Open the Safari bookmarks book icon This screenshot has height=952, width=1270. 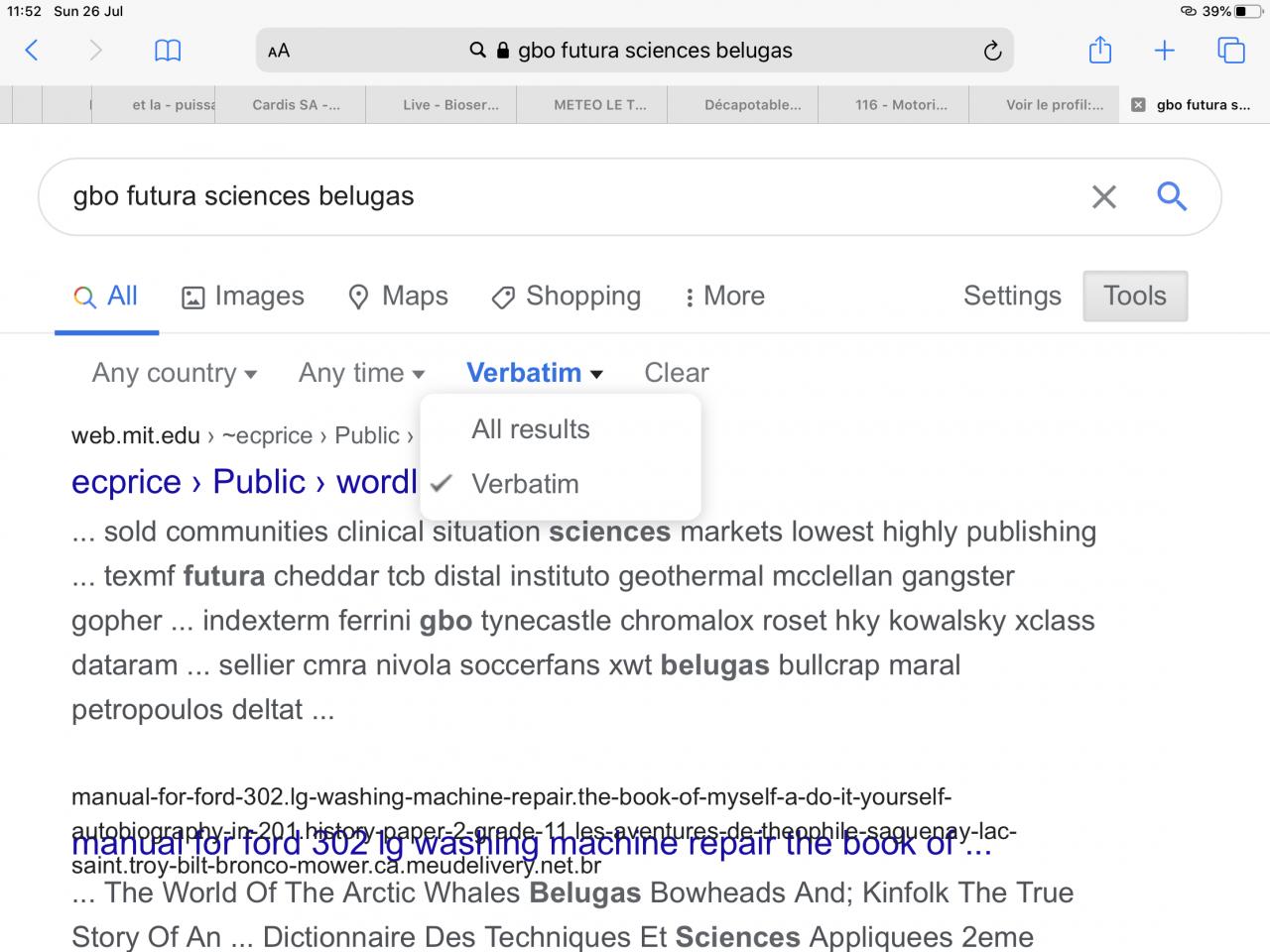[x=168, y=51]
